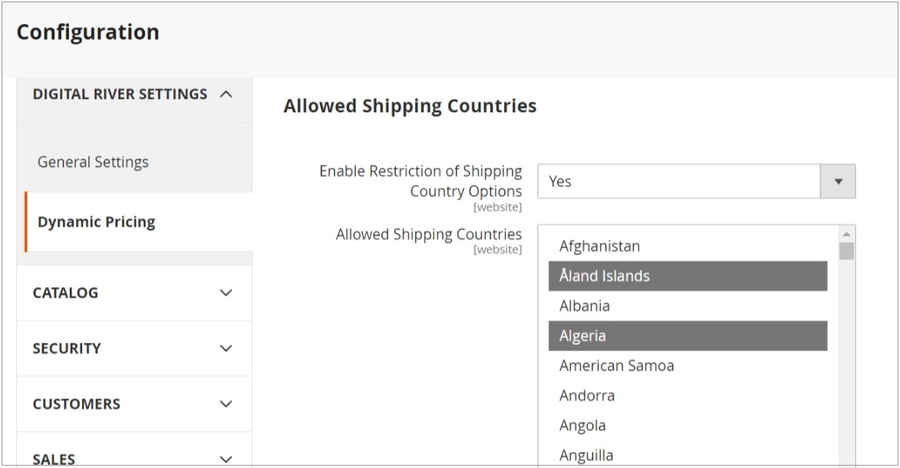Pick Andorra in the allowed countries list
The width and height of the screenshot is (900, 468).
pyautogui.click(x=587, y=396)
